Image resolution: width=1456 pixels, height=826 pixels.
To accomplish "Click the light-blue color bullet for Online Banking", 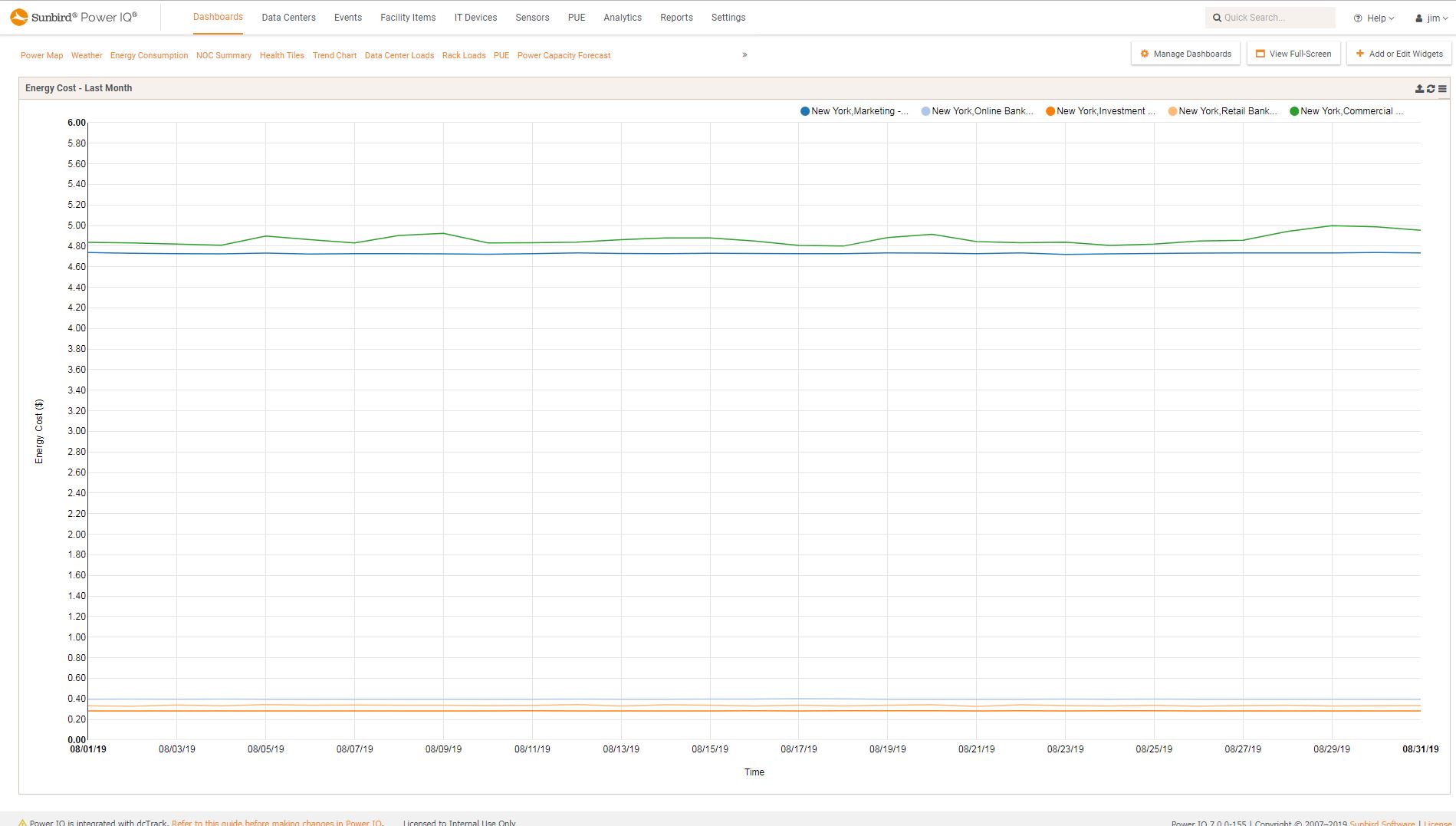I will point(925,111).
